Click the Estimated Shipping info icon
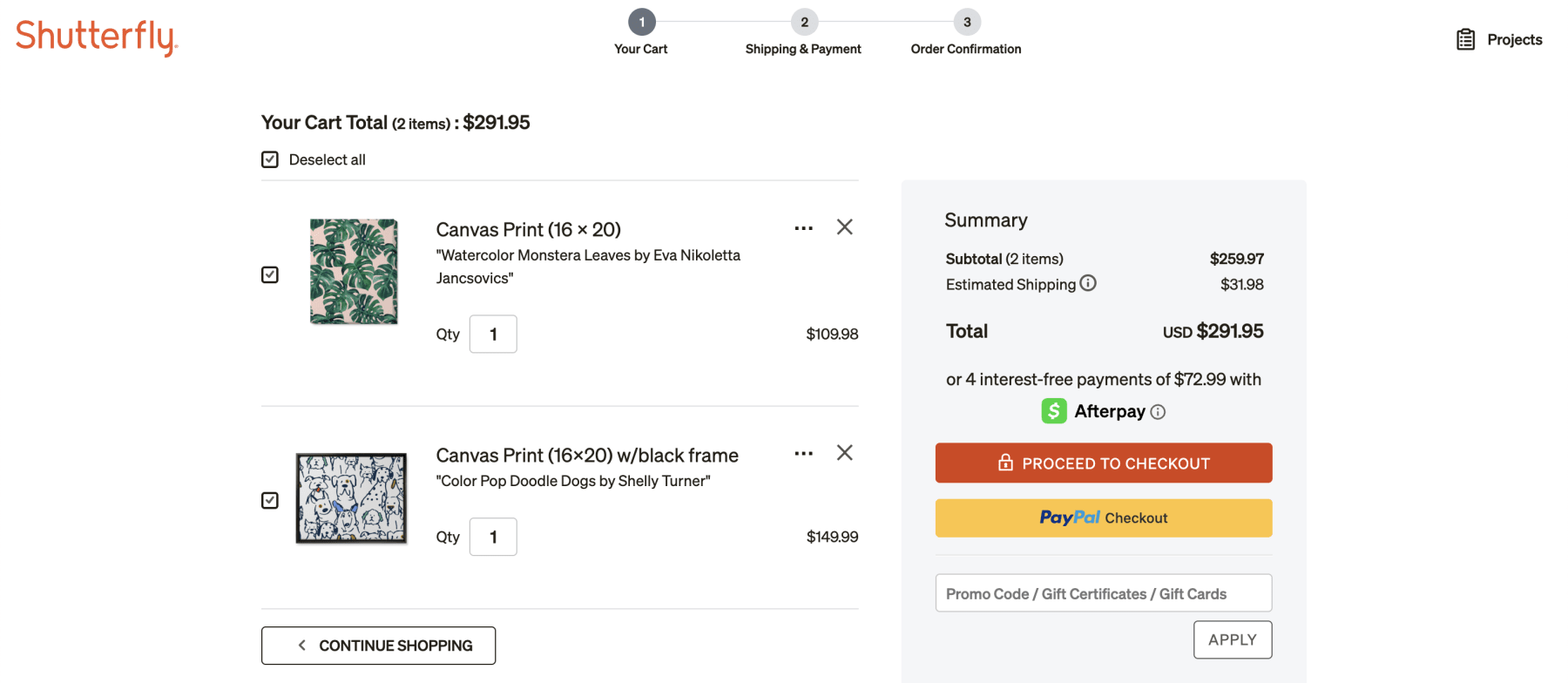This screenshot has height=683, width=1568. click(1088, 283)
